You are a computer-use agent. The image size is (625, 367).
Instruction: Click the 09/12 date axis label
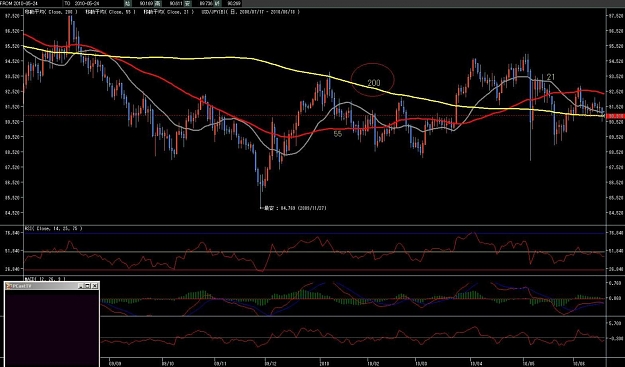[x=270, y=363]
